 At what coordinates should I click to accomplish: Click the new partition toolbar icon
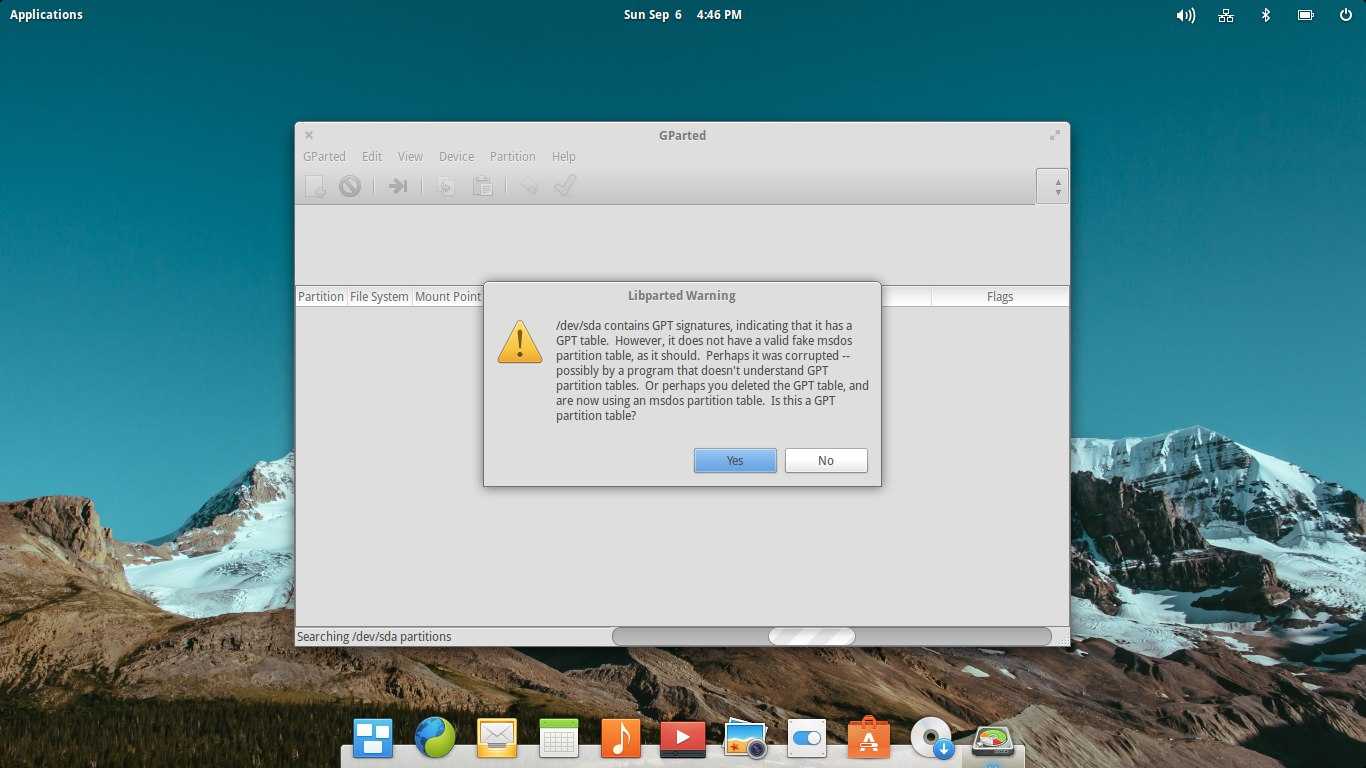(316, 186)
